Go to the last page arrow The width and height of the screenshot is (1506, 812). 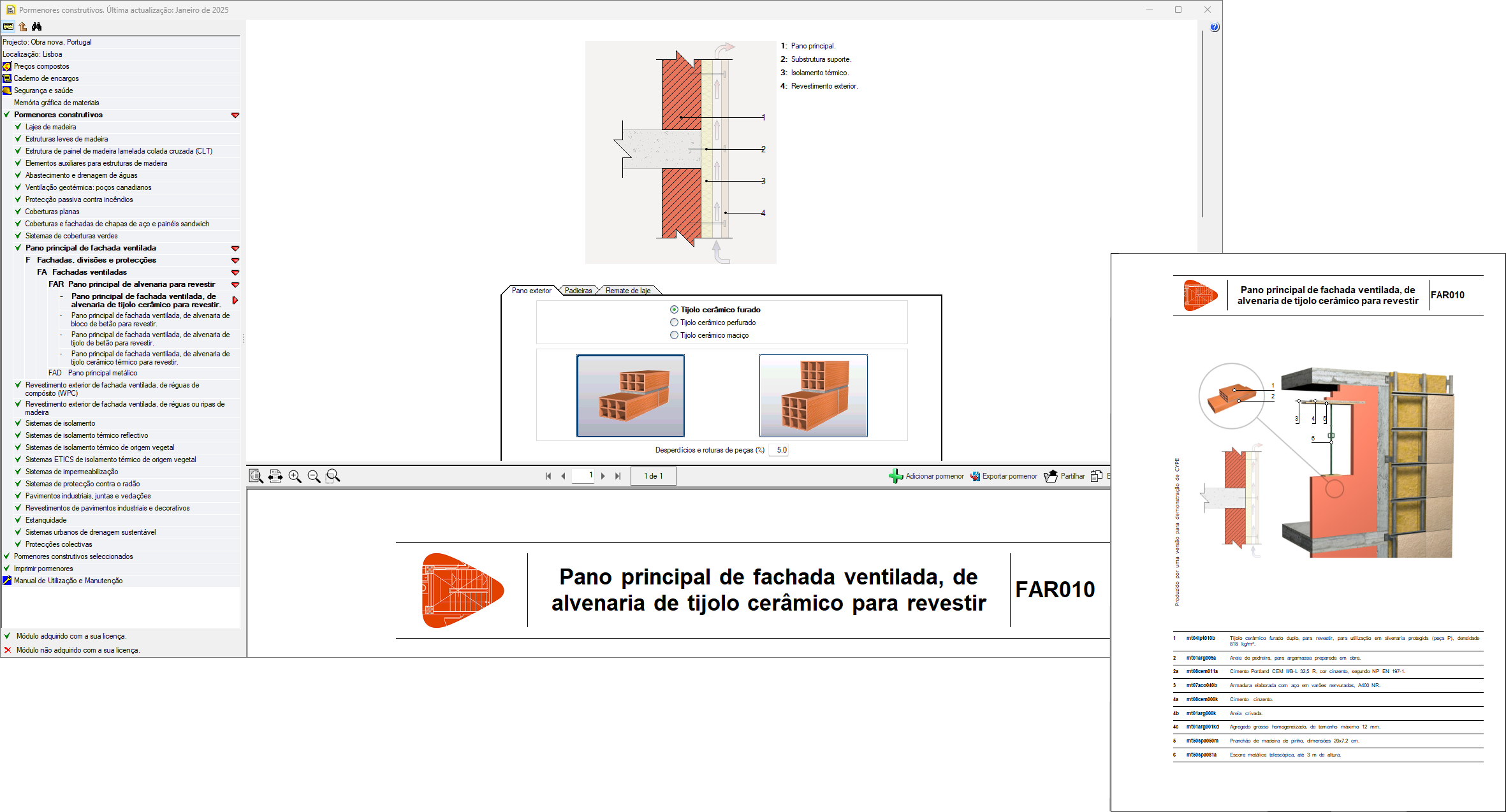coord(618,476)
